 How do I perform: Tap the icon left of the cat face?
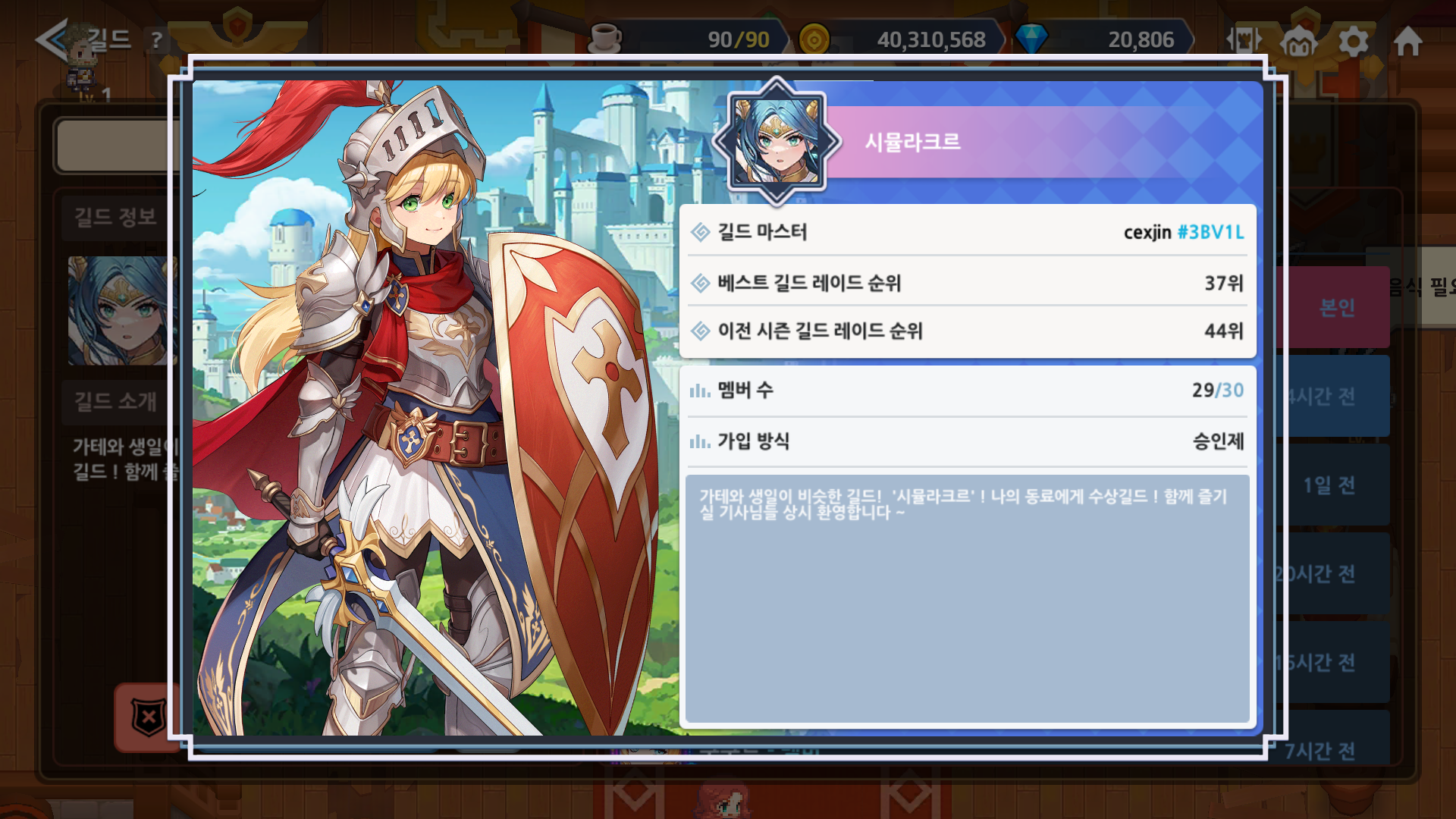(1244, 39)
